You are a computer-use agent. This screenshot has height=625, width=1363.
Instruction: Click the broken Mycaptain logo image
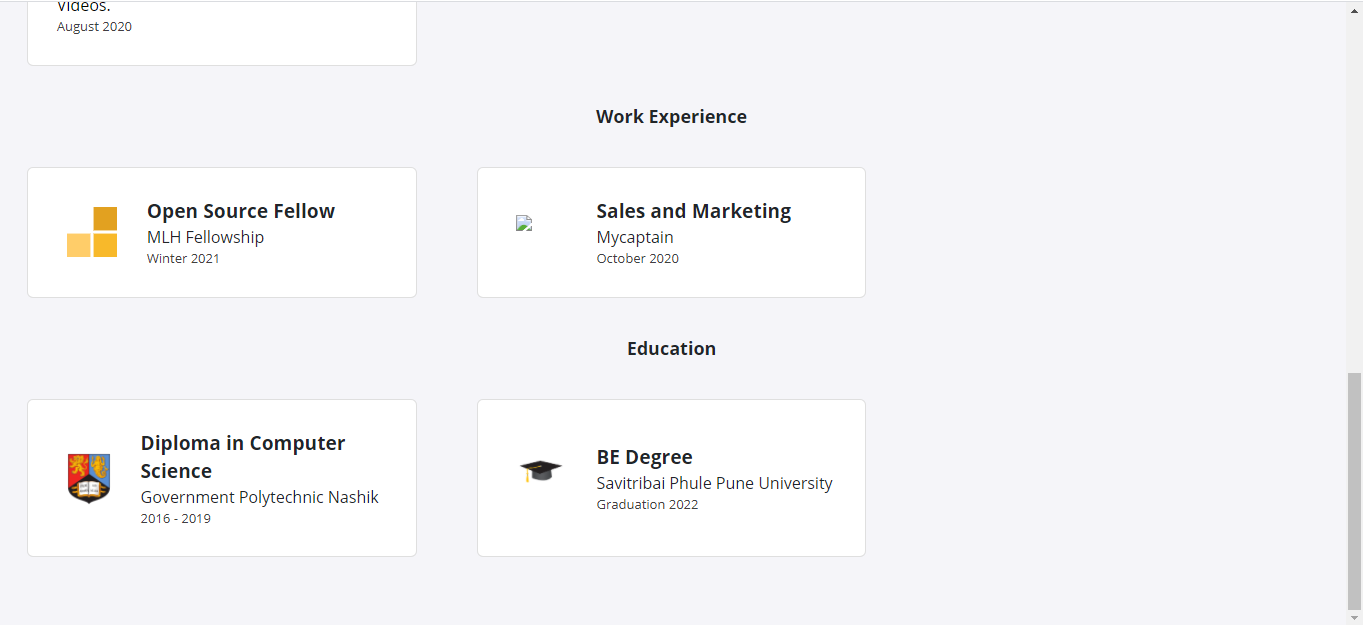point(524,224)
